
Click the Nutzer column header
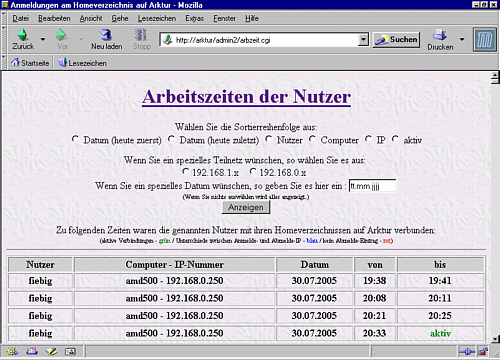(40, 265)
